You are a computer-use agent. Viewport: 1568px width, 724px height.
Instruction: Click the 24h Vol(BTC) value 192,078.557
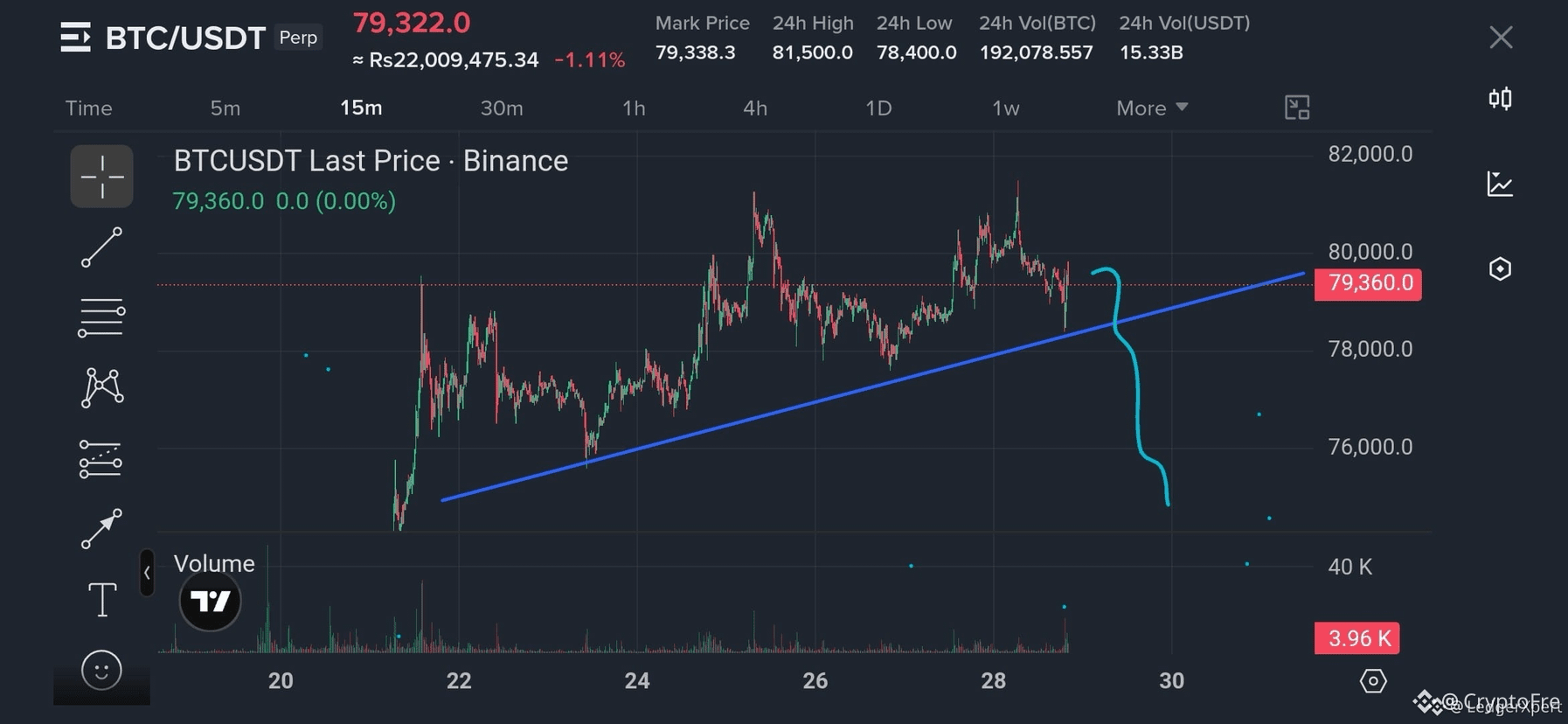pos(1037,53)
